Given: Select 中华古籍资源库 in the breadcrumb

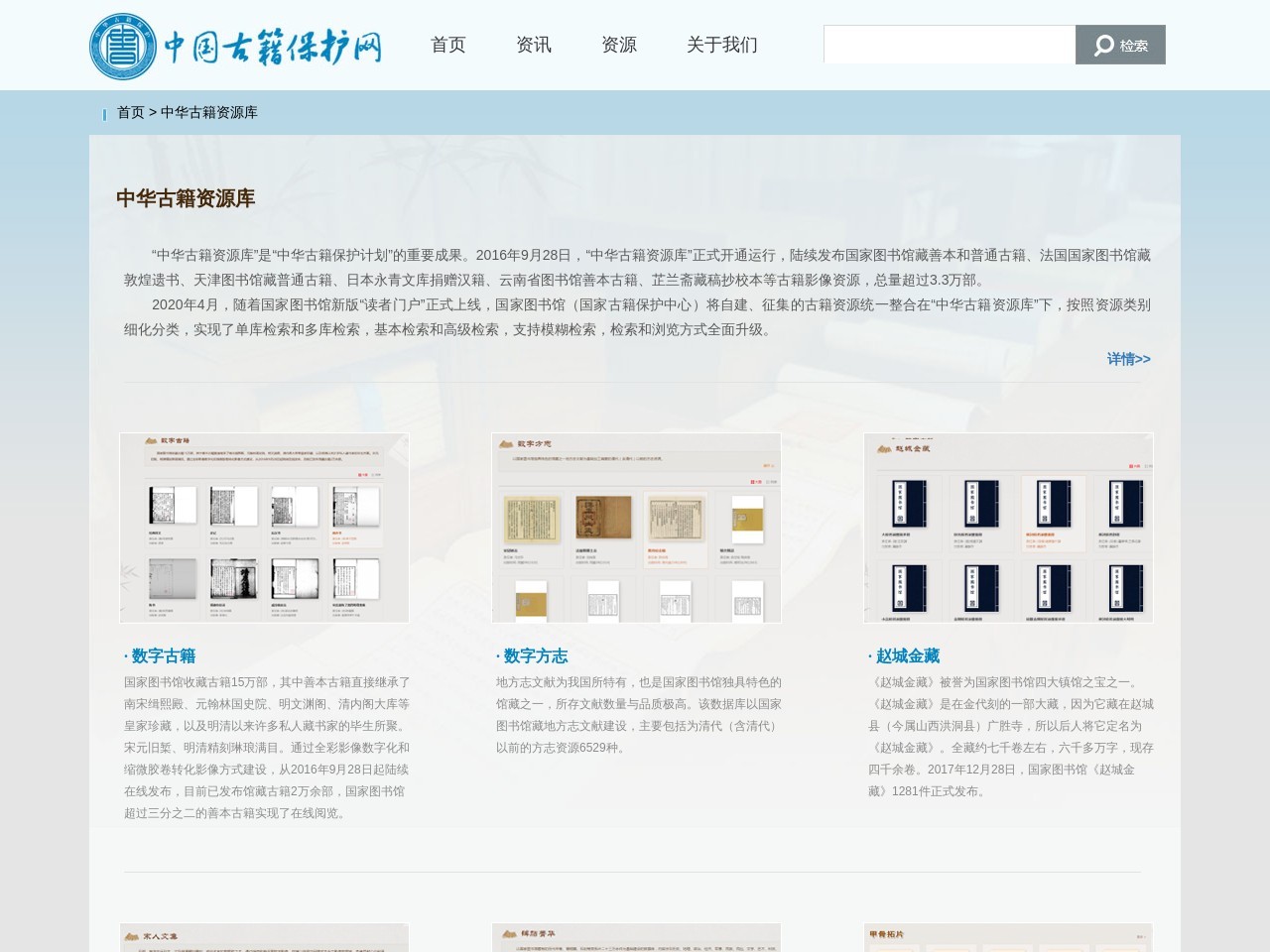Looking at the screenshot, I should (209, 112).
